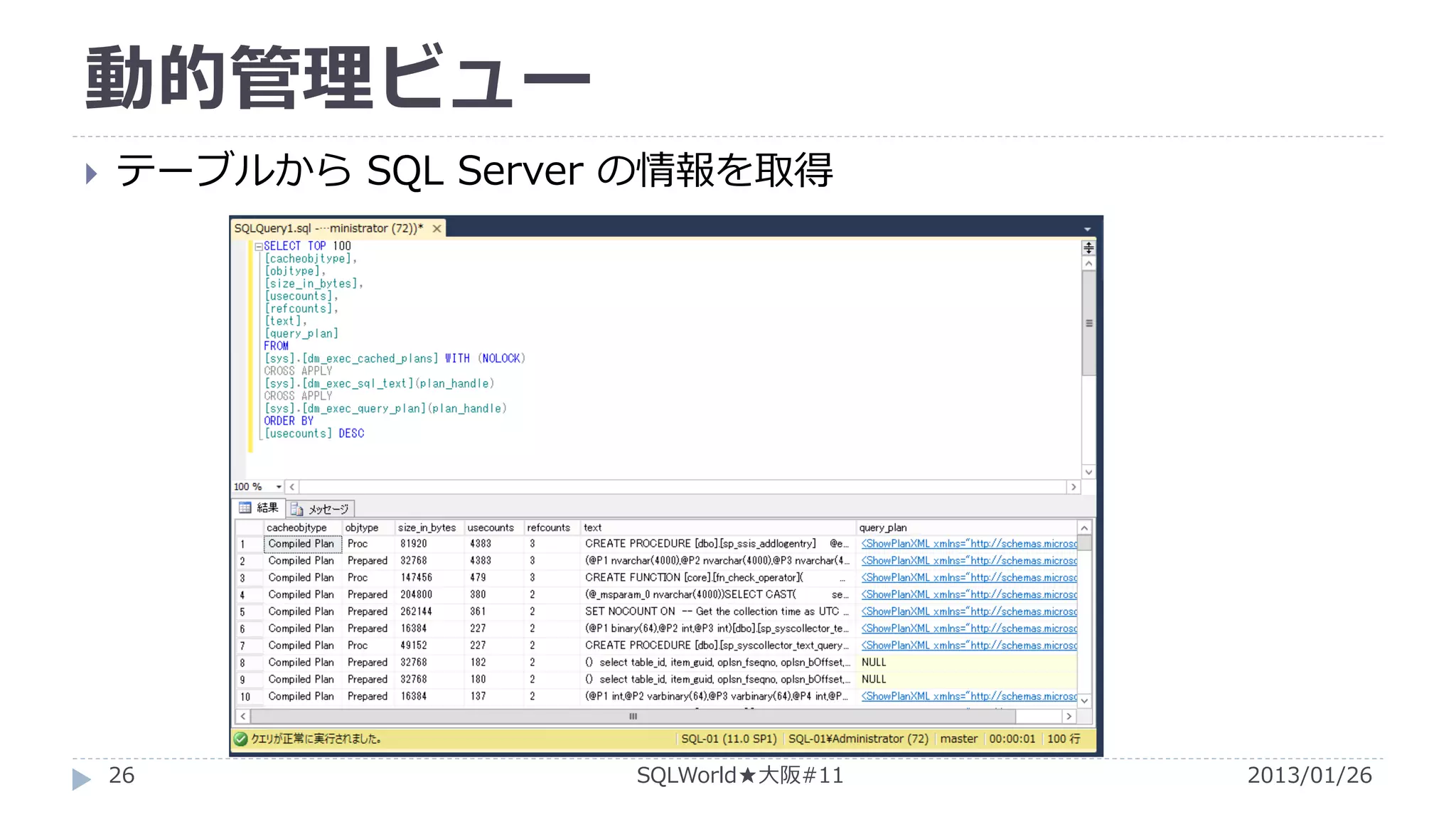
Task: Select the refcounts column header
Action: 552,528
